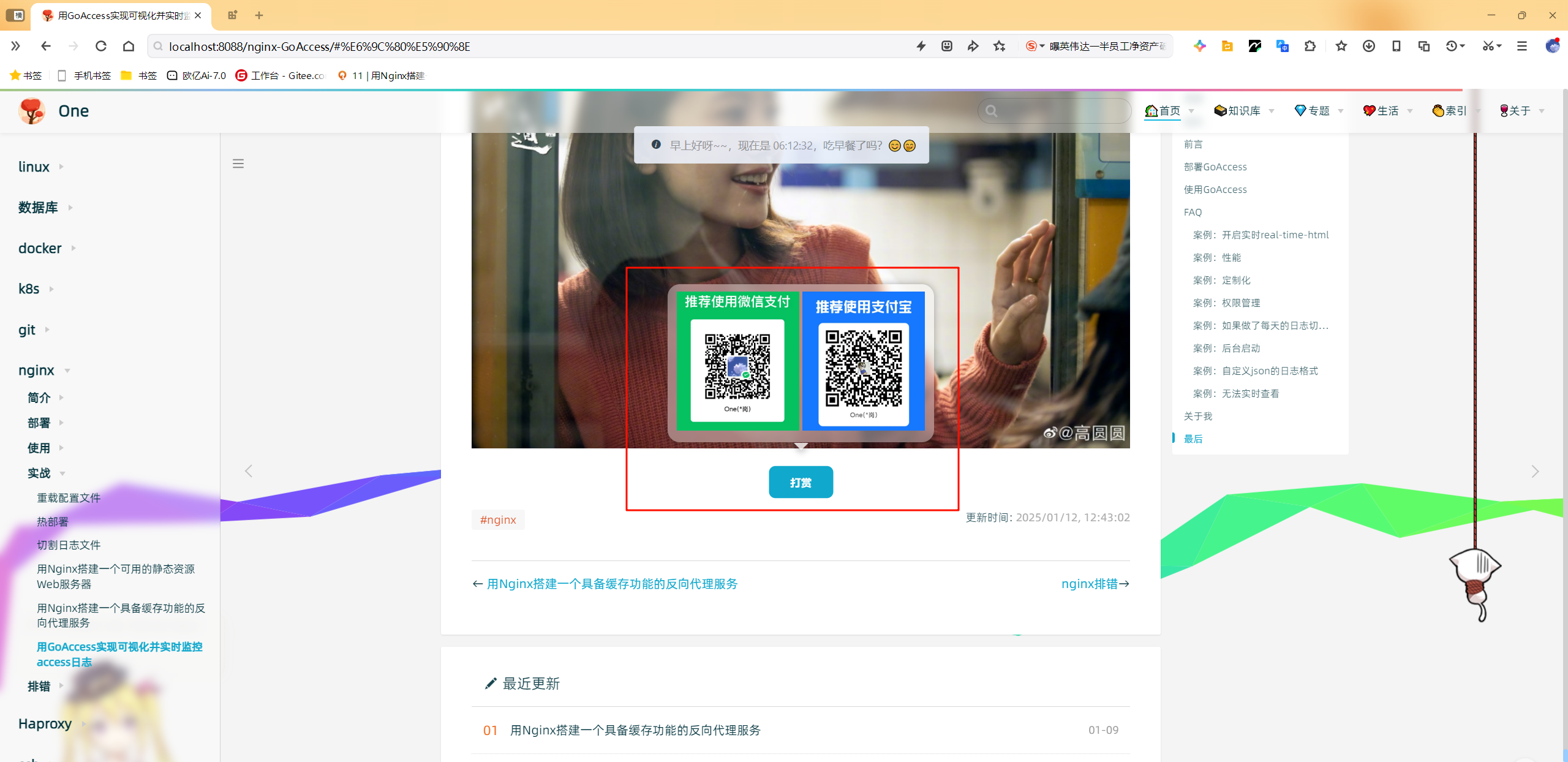Open the 索引 nav dropdown
Screen dimensions: 1568x762
[x=1457, y=111]
